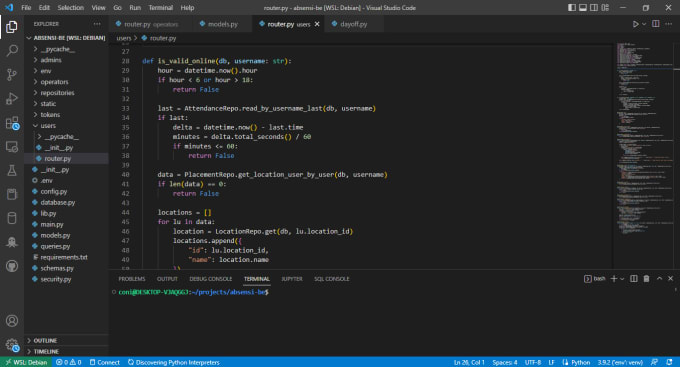This screenshot has width=680, height=367.
Task: Open run options dropdown next to play button
Action: coord(644,24)
